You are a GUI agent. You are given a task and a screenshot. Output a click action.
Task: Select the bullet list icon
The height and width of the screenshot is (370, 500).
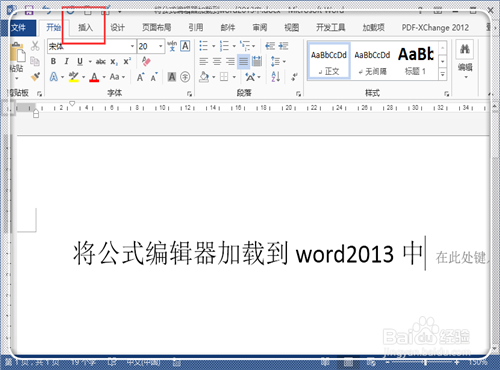(x=203, y=46)
